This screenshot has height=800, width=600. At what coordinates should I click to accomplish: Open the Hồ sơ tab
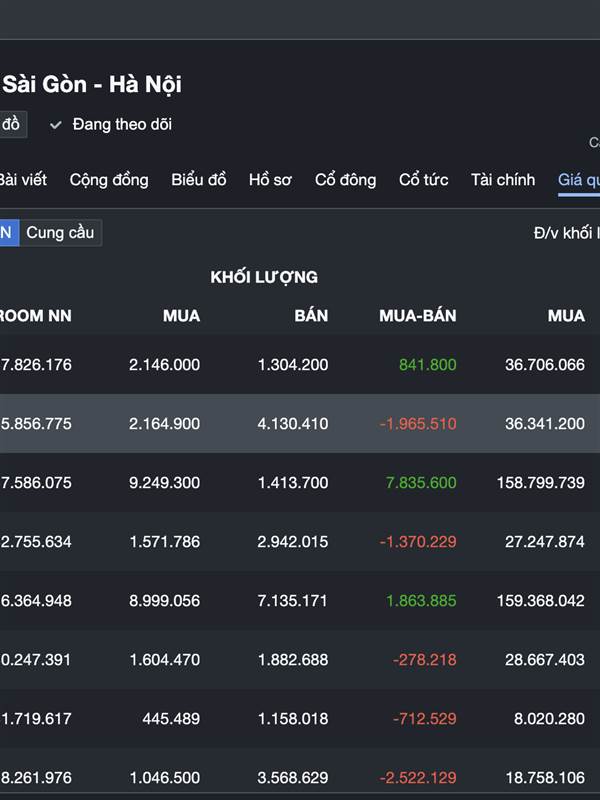coord(270,180)
